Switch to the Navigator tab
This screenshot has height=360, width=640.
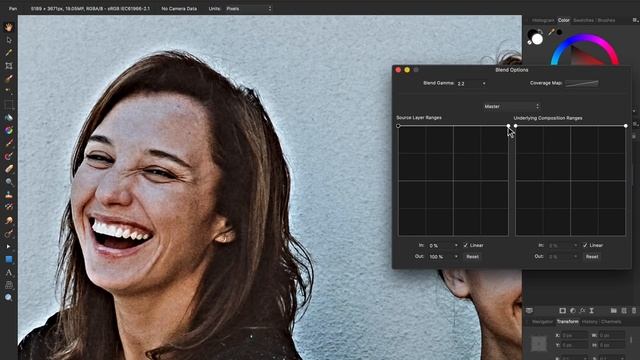pyautogui.click(x=542, y=322)
